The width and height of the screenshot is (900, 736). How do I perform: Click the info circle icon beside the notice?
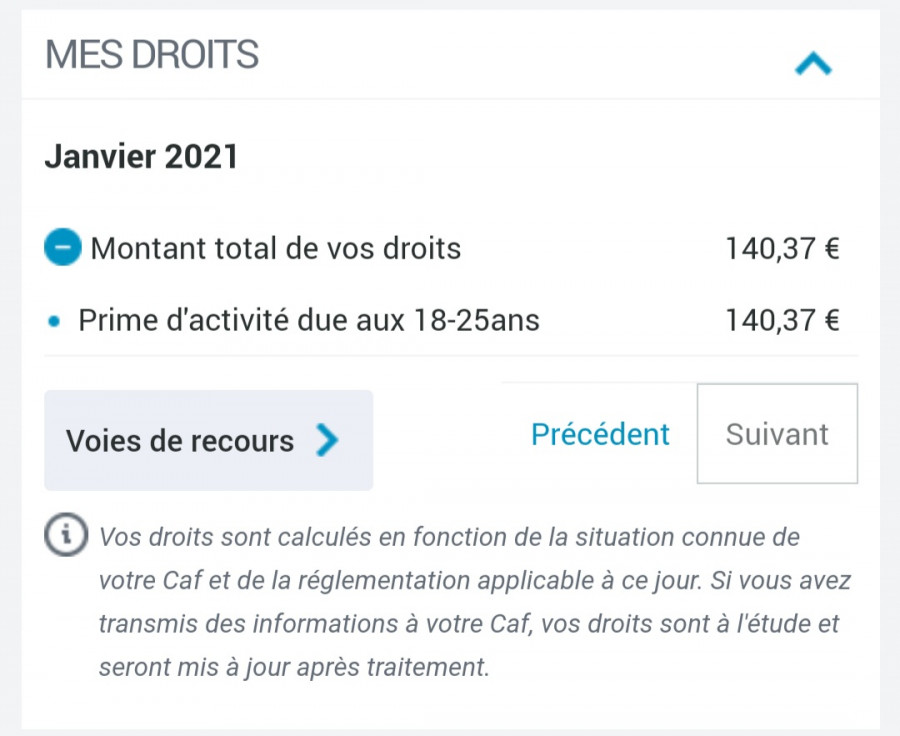point(66,534)
